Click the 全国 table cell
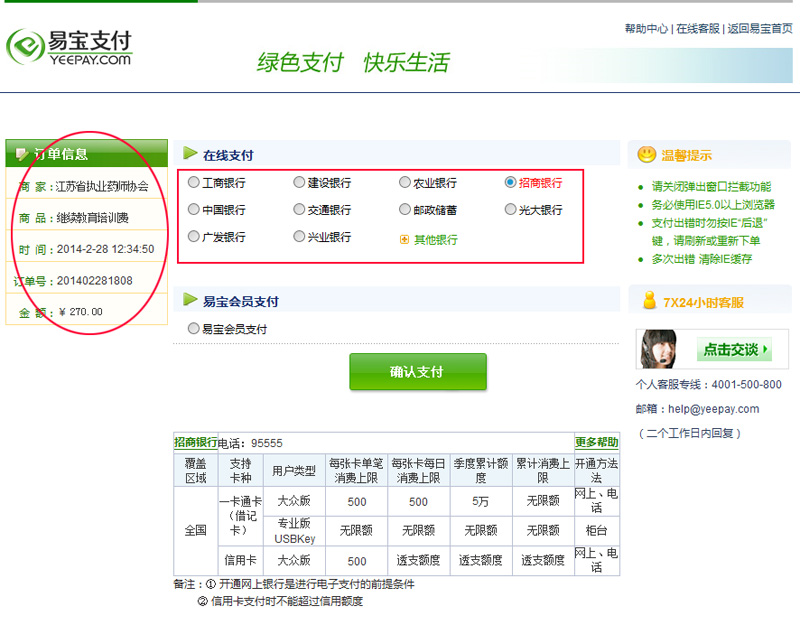Screen dimensions: 800x625 coord(195,531)
